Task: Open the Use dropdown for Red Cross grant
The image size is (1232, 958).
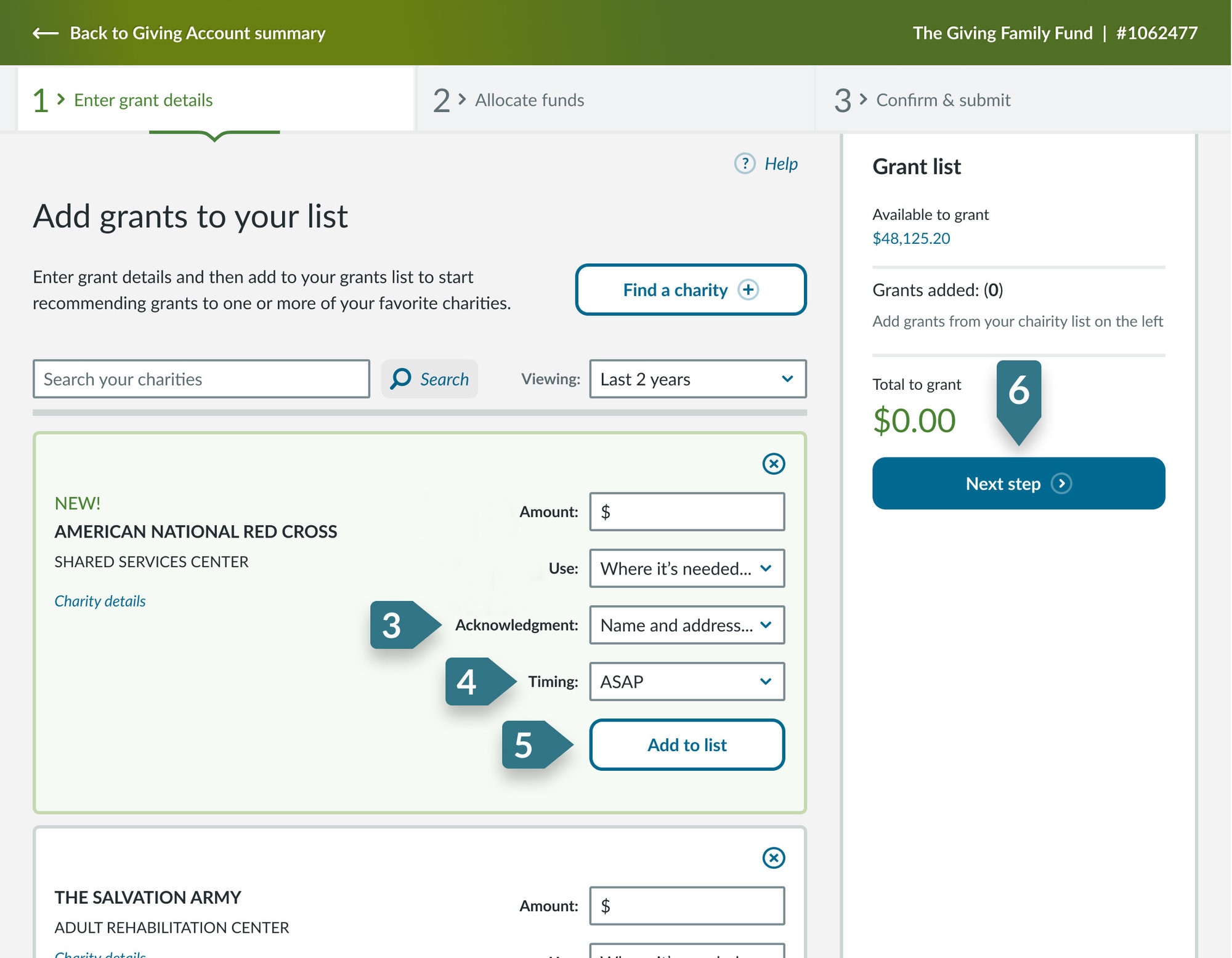Action: click(x=687, y=568)
